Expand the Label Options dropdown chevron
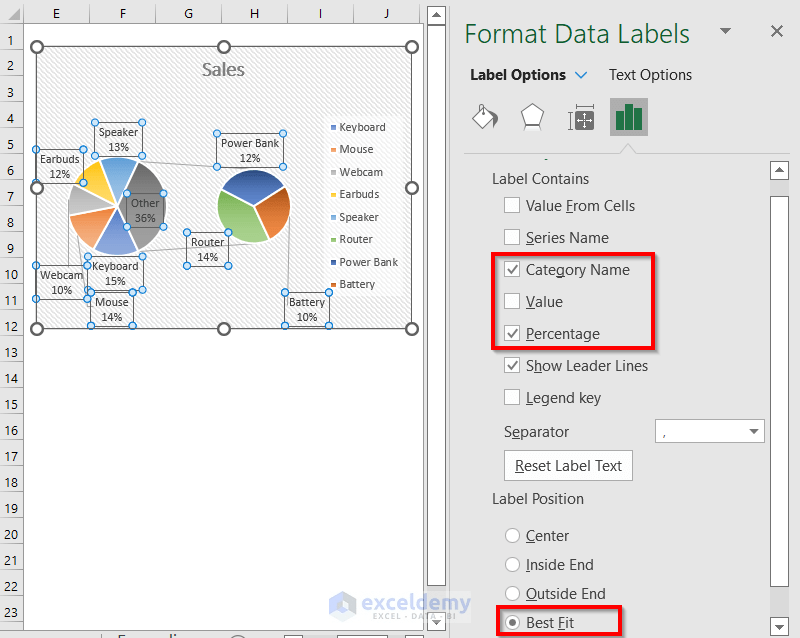This screenshot has height=638, width=800. (582, 75)
